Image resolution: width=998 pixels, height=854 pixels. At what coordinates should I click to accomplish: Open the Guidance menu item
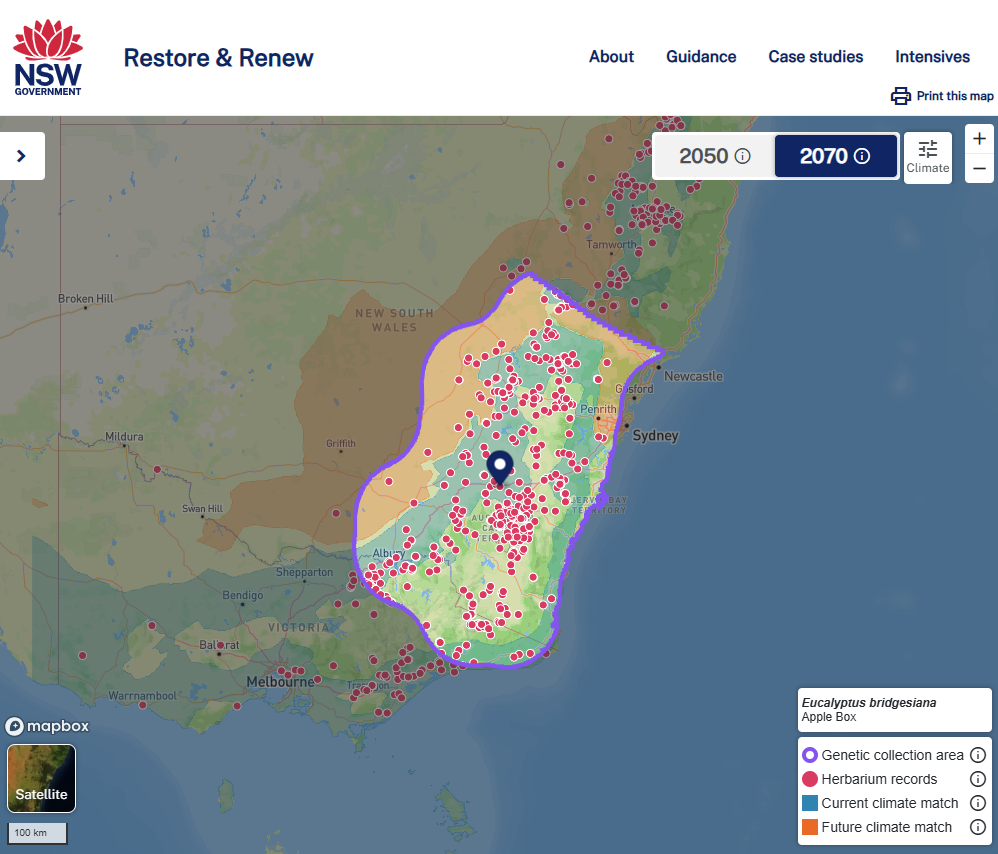pyautogui.click(x=701, y=57)
